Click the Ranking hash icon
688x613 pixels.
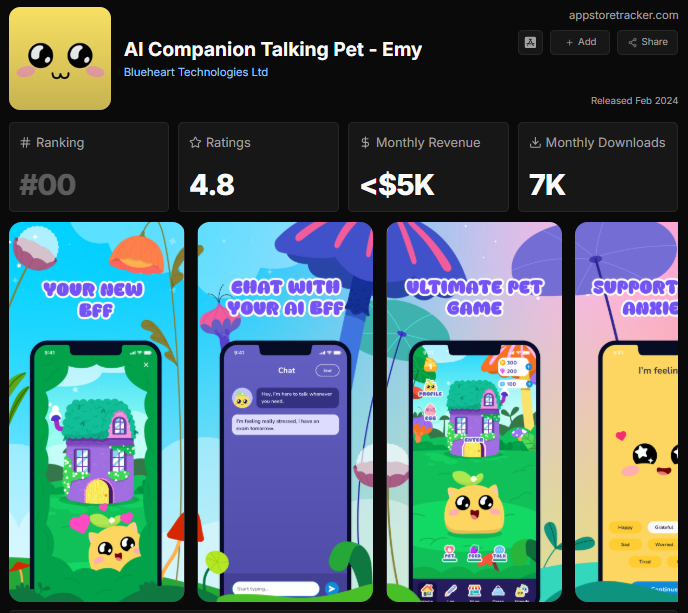25,142
